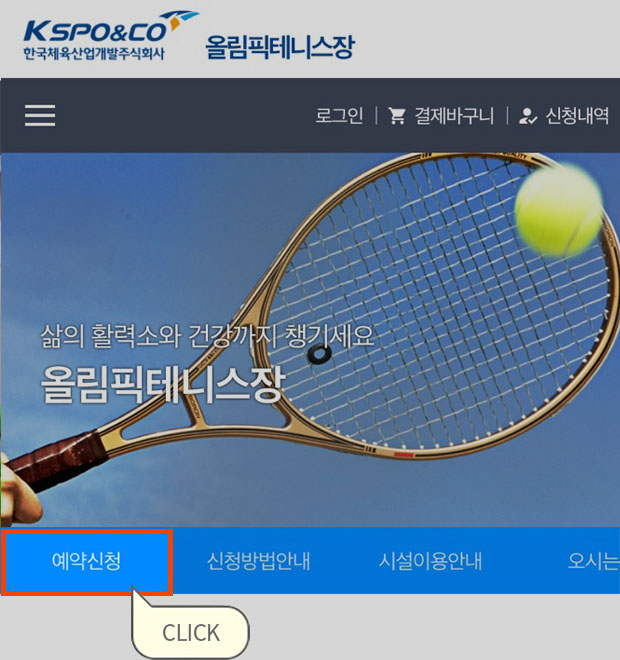Click the CLICK callout bubble
620x660 pixels.
[191, 631]
